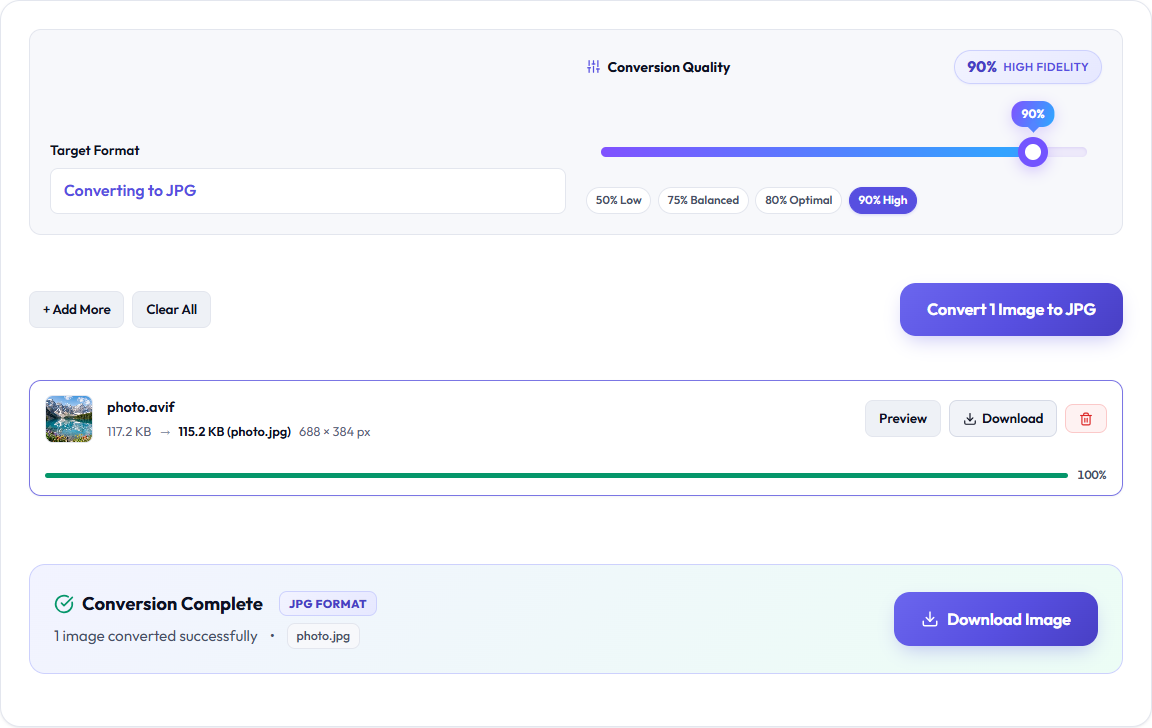Click the photo.jpg filename chip
1152x728 pixels.
[x=323, y=636]
